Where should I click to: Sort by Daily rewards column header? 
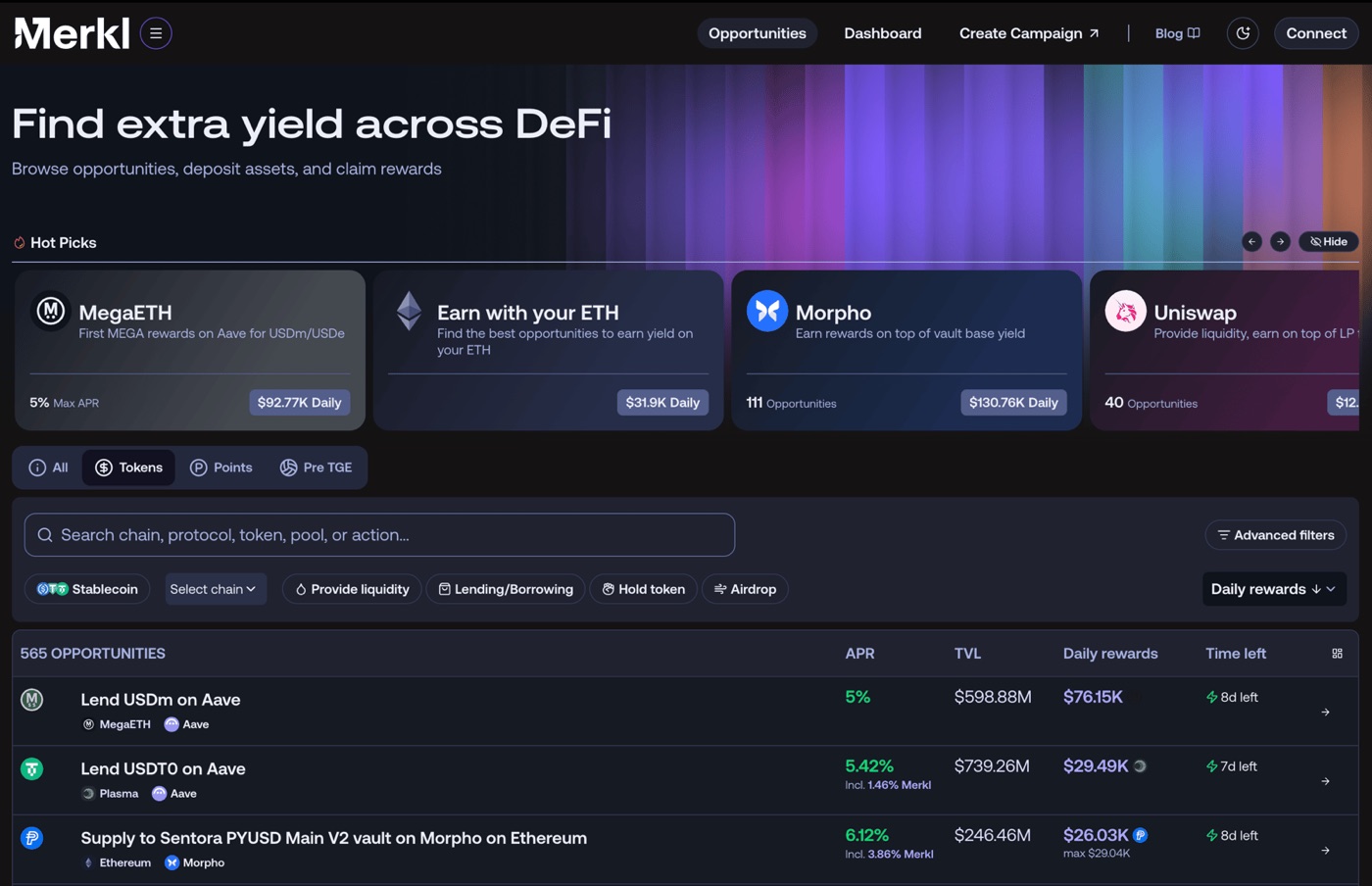coord(1110,654)
